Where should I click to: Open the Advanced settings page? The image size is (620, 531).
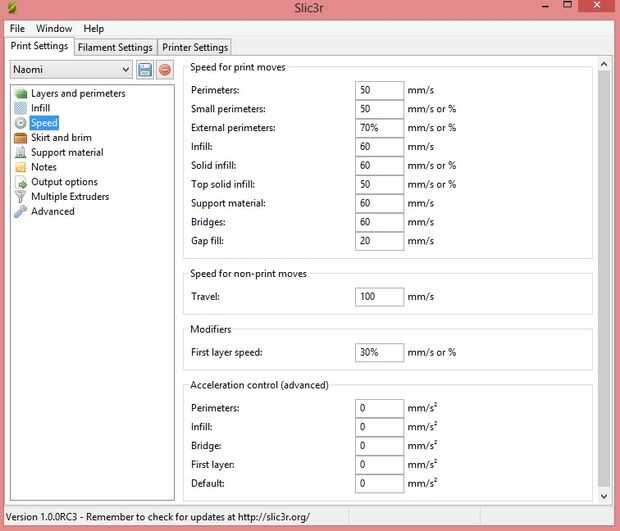click(53, 211)
